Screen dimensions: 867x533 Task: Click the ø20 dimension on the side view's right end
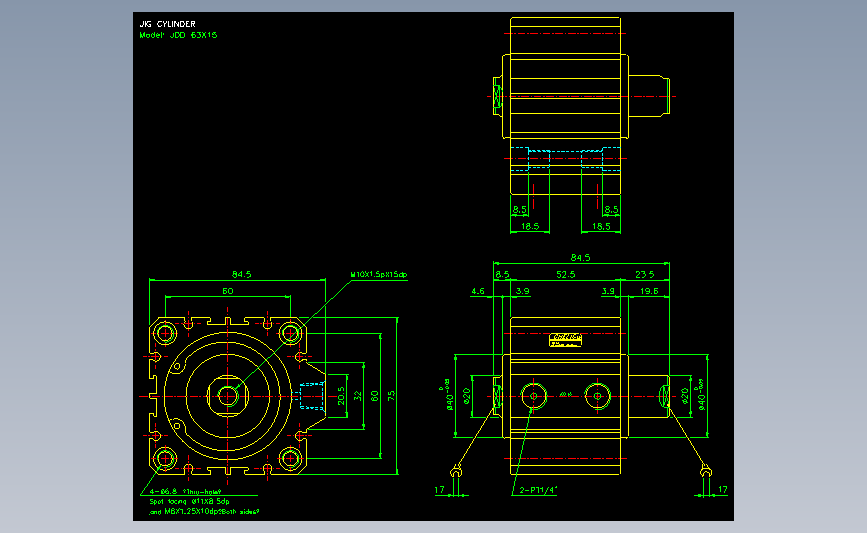coord(685,396)
